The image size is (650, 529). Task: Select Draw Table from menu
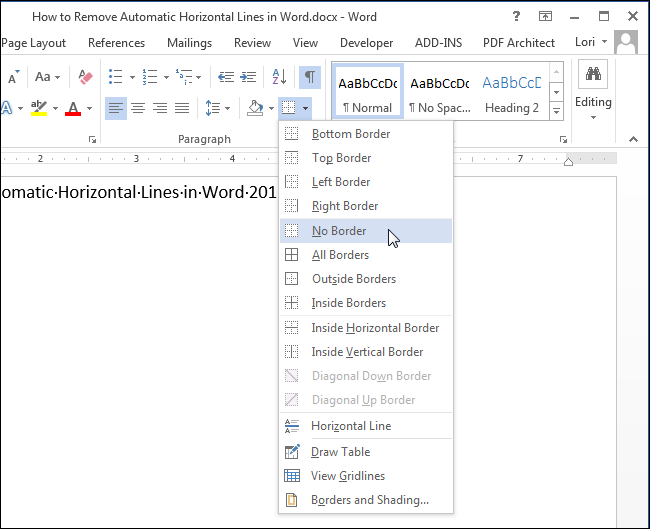coord(366,452)
